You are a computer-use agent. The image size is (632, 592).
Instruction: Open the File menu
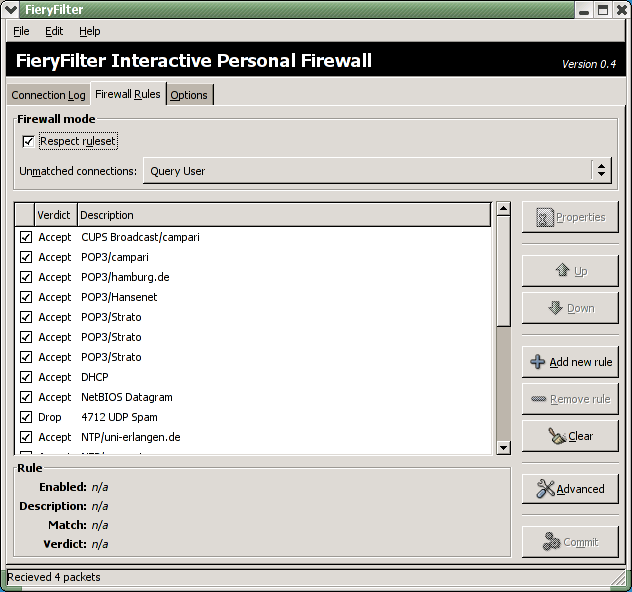[x=21, y=31]
